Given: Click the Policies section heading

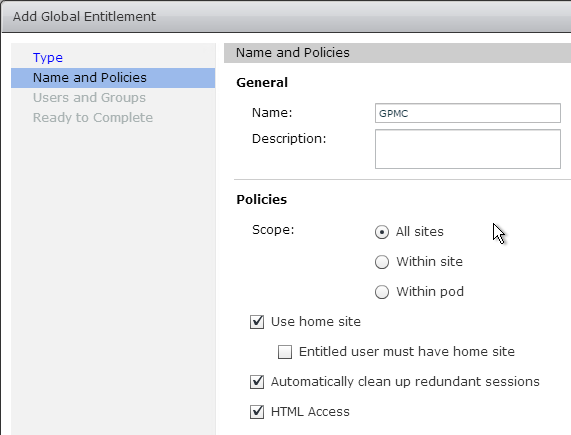Looking at the screenshot, I should 261,199.
